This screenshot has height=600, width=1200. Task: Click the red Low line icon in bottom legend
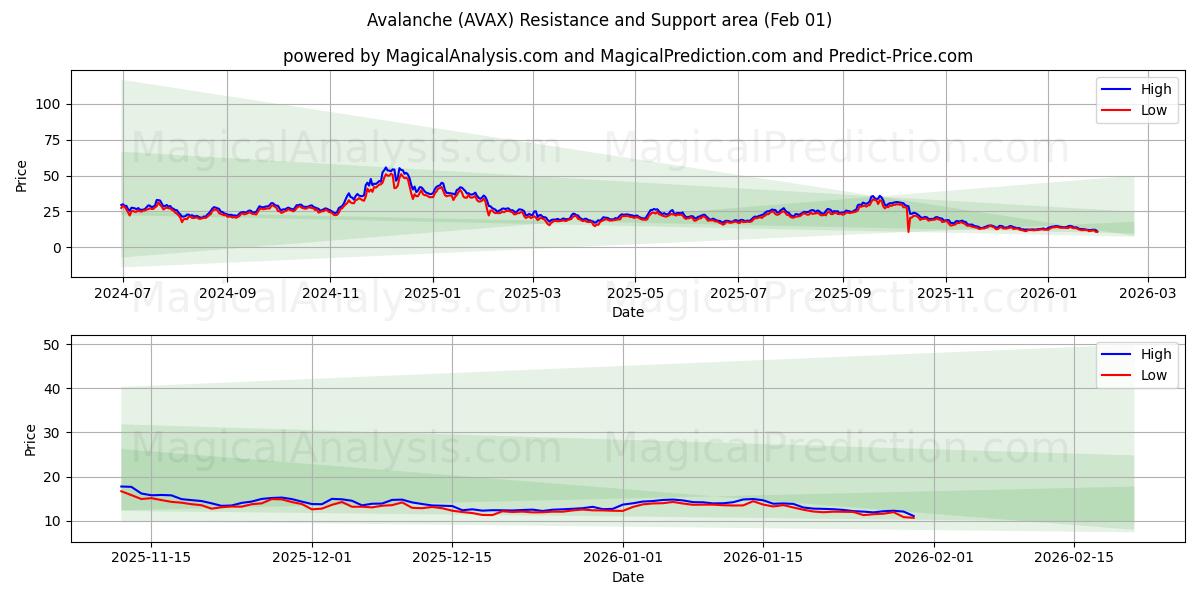[1118, 373]
